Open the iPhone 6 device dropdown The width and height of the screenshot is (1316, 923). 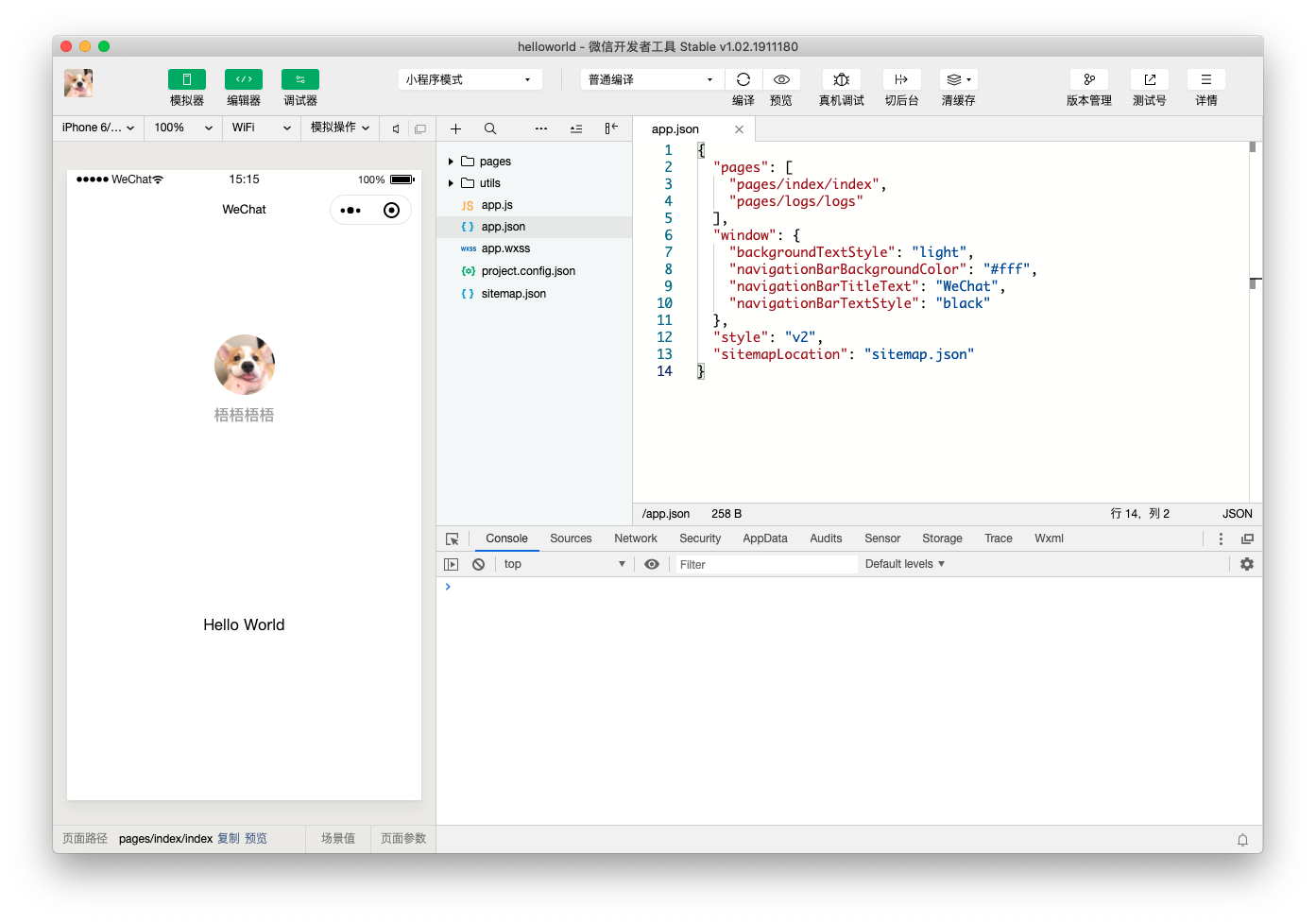coord(98,128)
